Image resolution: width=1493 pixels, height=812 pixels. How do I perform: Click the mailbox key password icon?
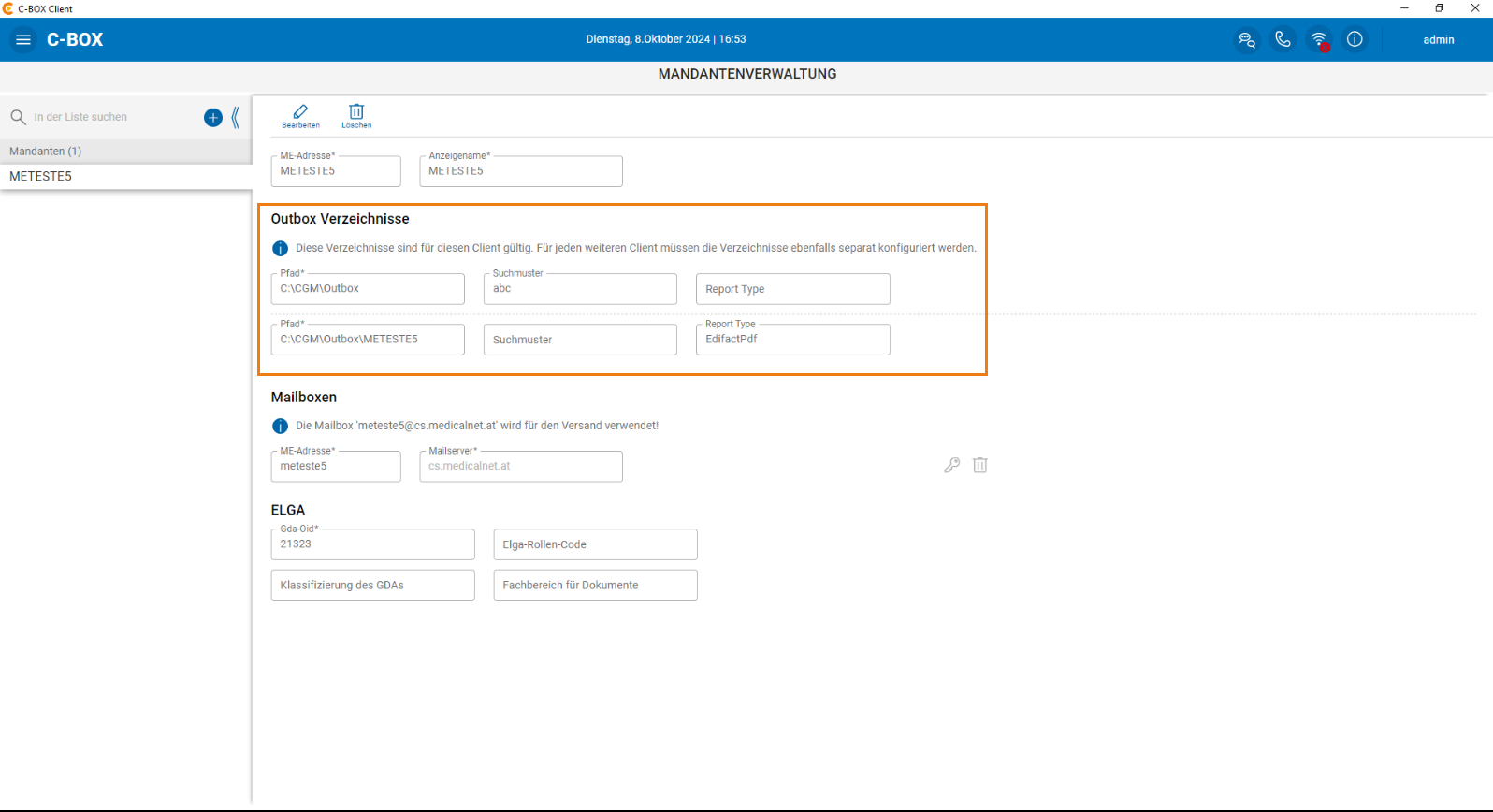click(952, 465)
